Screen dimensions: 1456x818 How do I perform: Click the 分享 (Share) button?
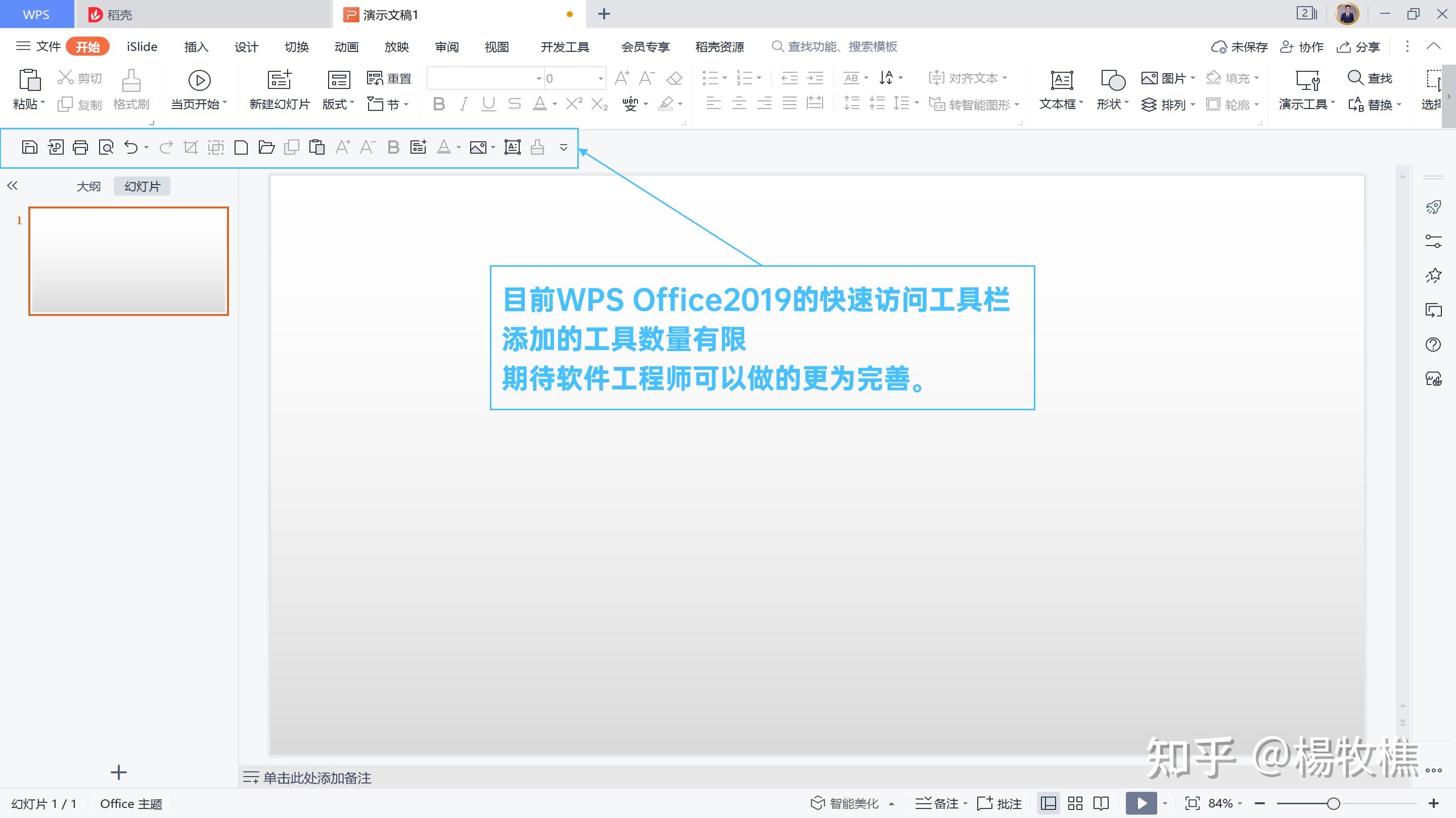click(x=1357, y=47)
